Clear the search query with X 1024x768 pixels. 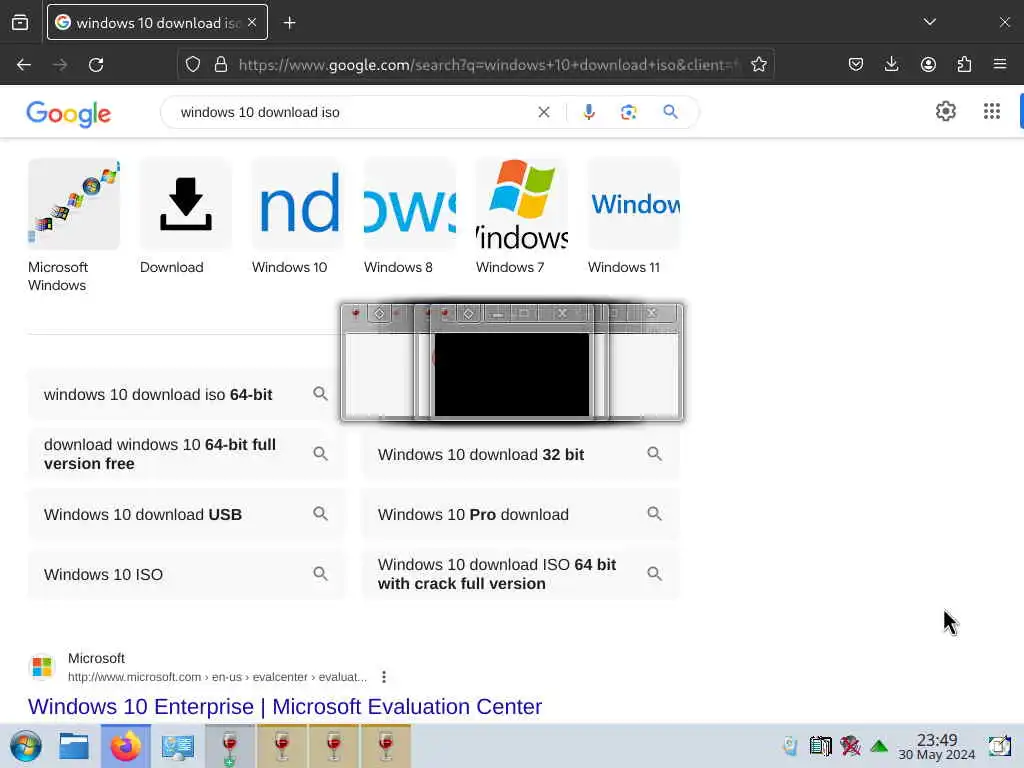point(543,112)
